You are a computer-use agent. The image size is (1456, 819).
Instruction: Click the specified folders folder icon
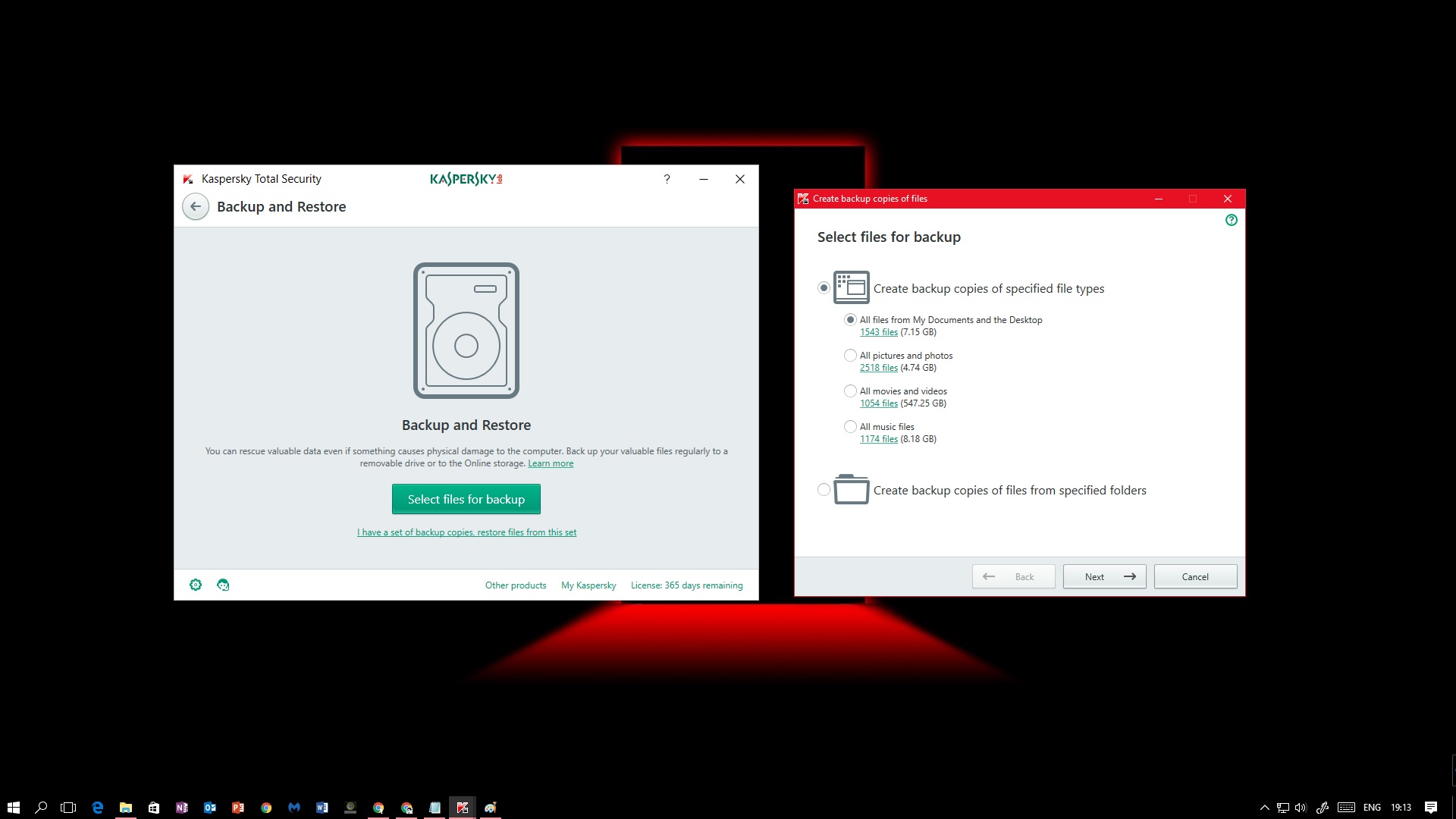tap(852, 489)
